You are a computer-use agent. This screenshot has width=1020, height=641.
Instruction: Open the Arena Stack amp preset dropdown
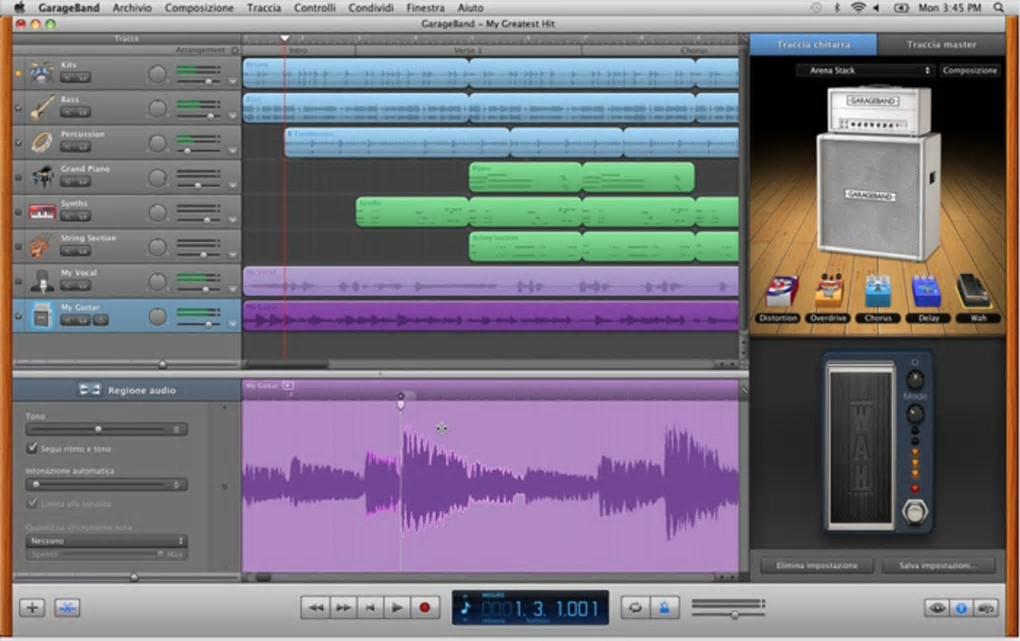[865, 71]
